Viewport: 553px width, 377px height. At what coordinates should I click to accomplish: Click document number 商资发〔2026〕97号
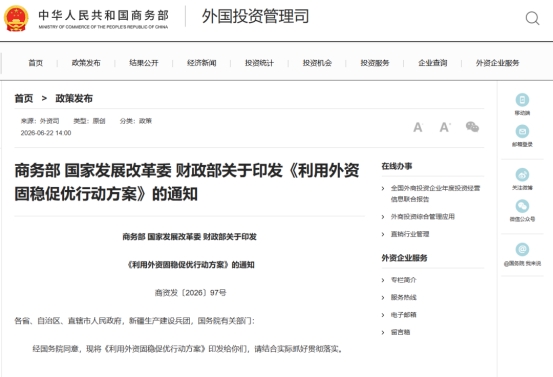[190, 293]
